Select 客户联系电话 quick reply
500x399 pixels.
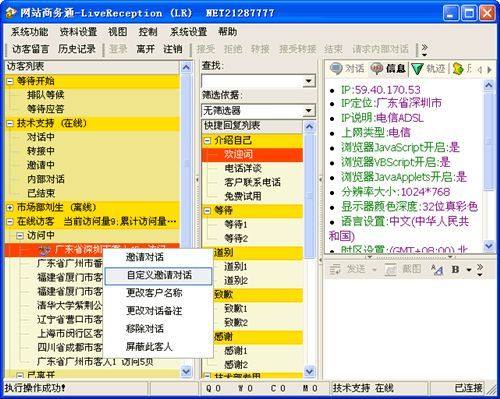click(252, 183)
